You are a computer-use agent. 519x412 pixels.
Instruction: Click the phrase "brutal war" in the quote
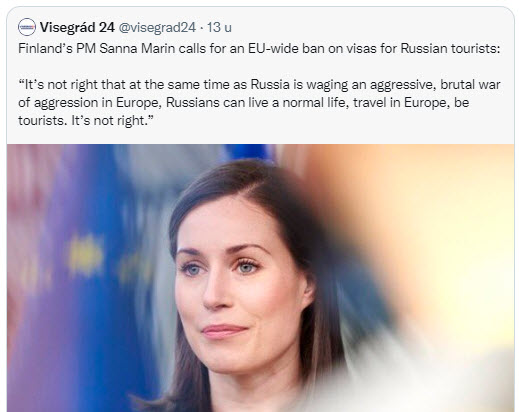click(x=470, y=85)
